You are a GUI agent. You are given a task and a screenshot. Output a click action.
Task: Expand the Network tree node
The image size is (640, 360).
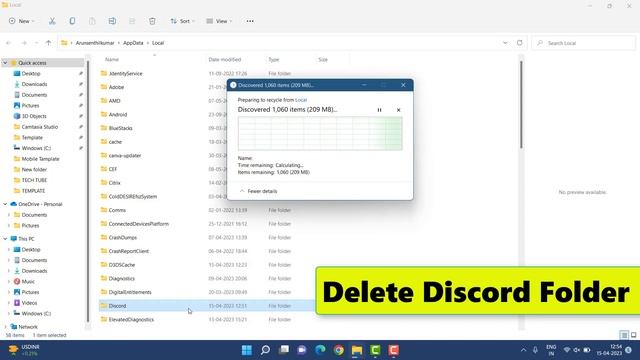pos(5,327)
